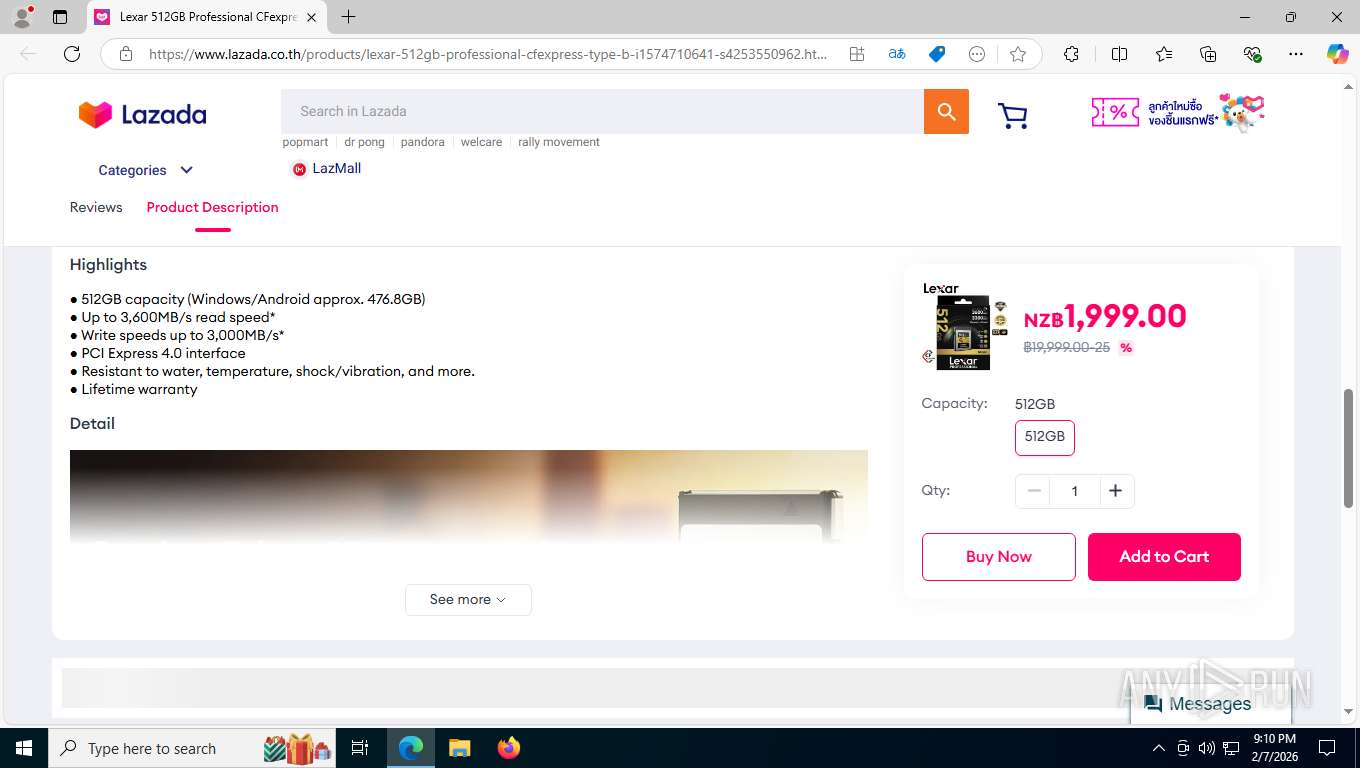
Task: Open the Copilot icon
Action: pyautogui.click(x=1337, y=54)
